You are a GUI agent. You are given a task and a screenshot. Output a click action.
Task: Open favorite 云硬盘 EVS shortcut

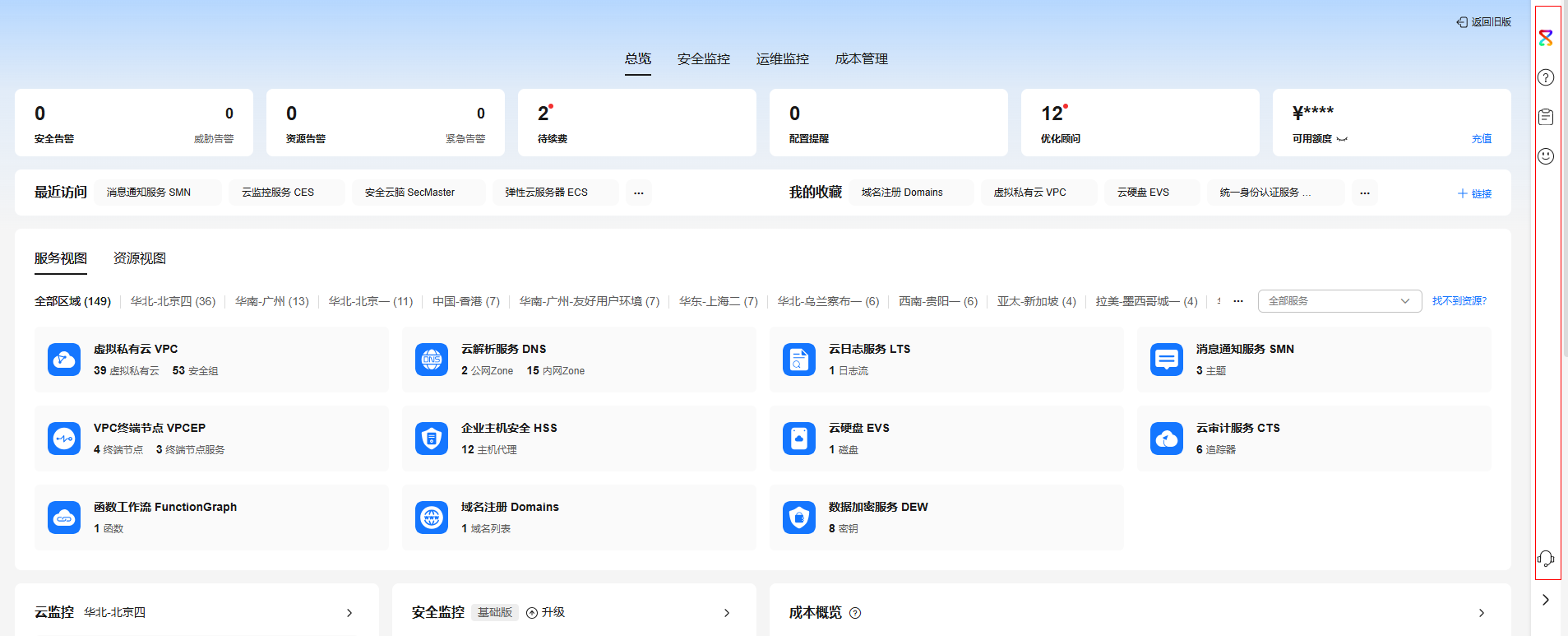[1153, 193]
